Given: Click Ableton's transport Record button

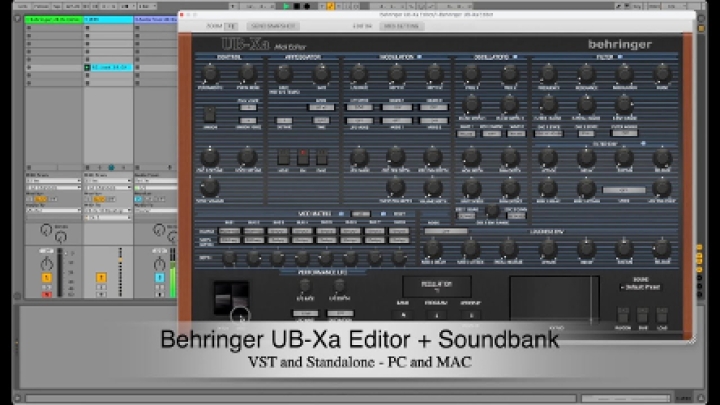Looking at the screenshot, I should (306, 6).
